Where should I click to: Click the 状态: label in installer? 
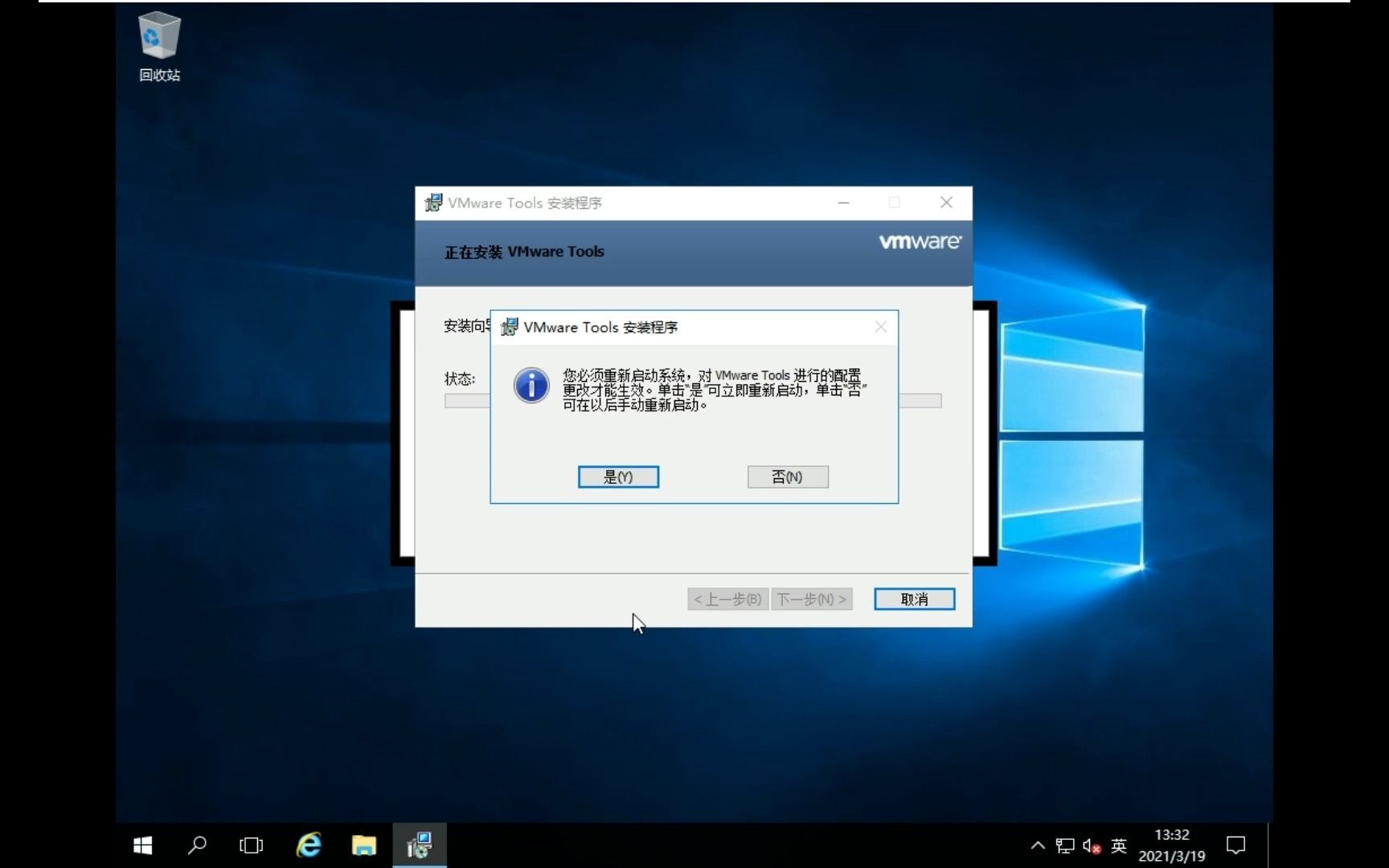pyautogui.click(x=460, y=379)
